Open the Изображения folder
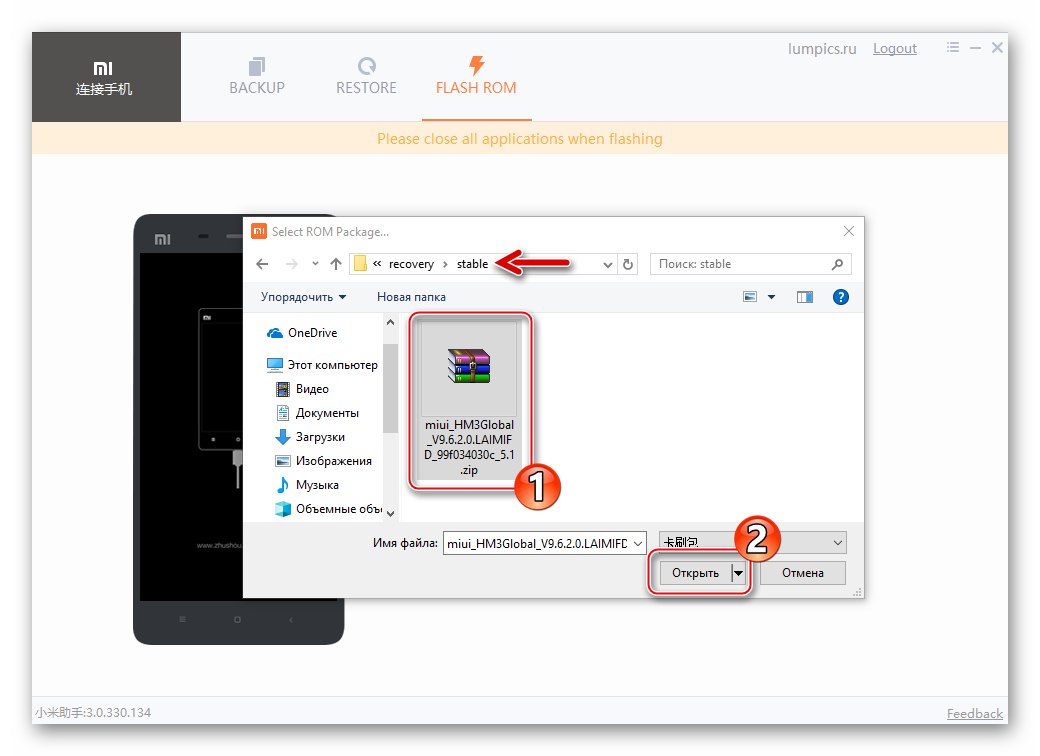Viewport: 1040px width, 756px height. 324,461
